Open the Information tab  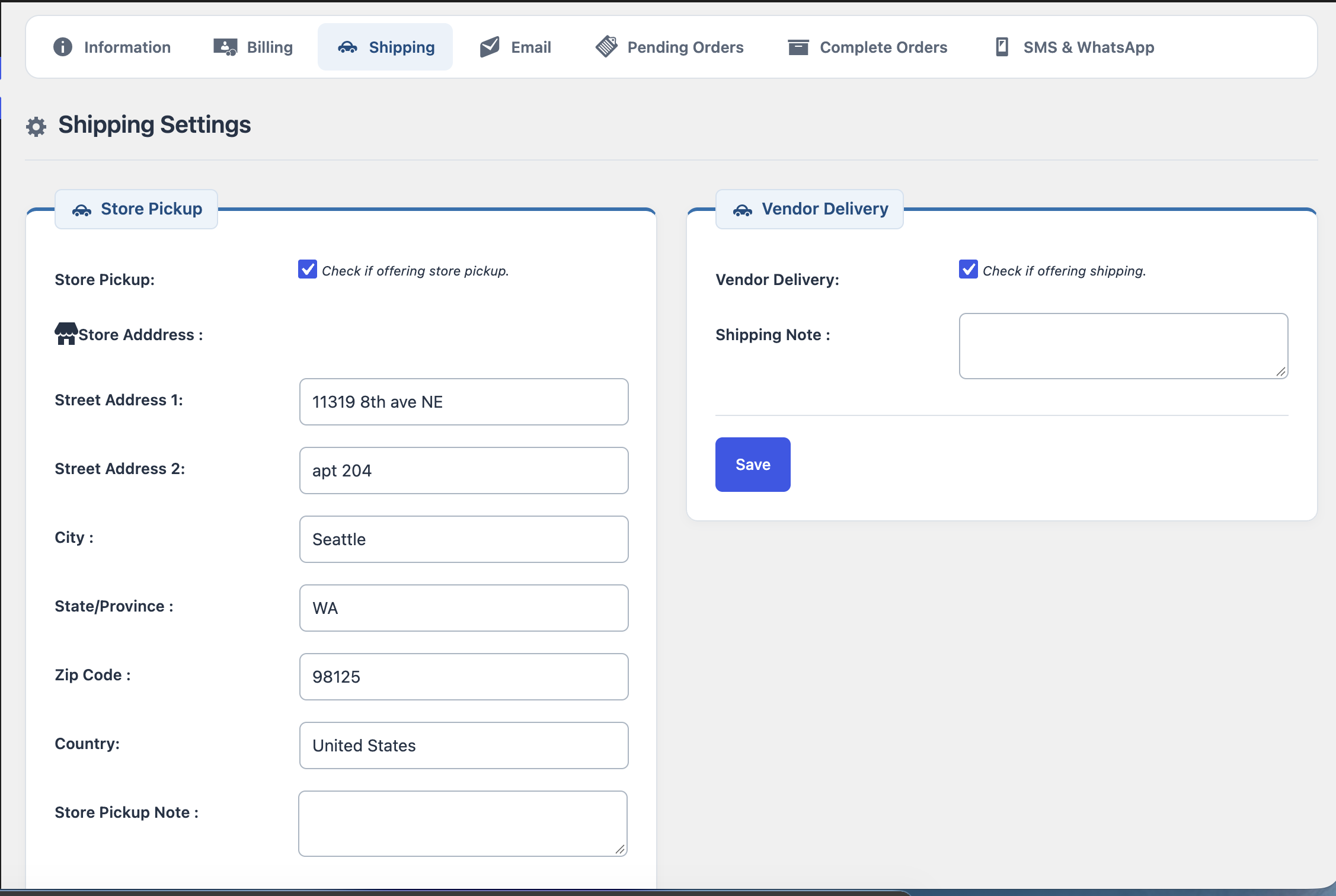point(113,47)
